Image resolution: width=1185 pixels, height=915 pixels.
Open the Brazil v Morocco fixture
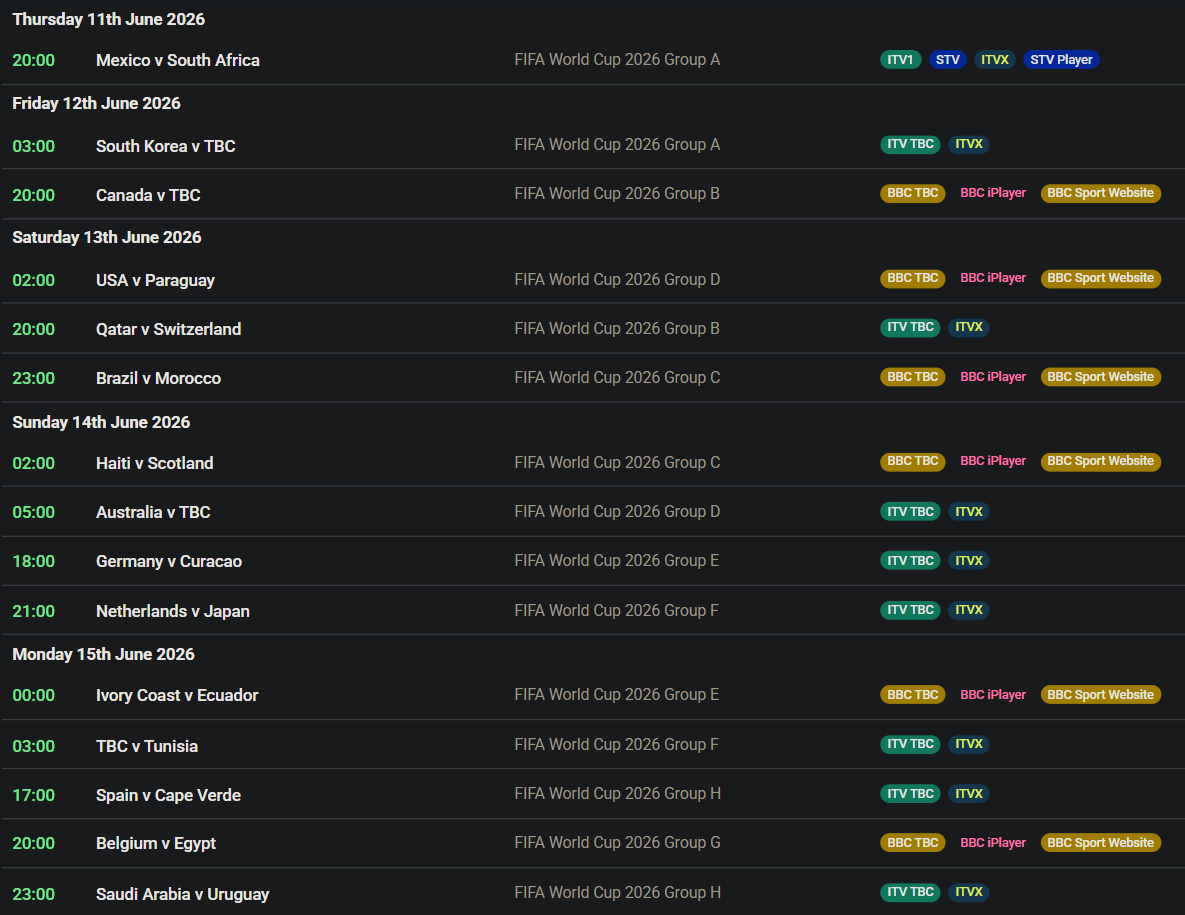159,379
